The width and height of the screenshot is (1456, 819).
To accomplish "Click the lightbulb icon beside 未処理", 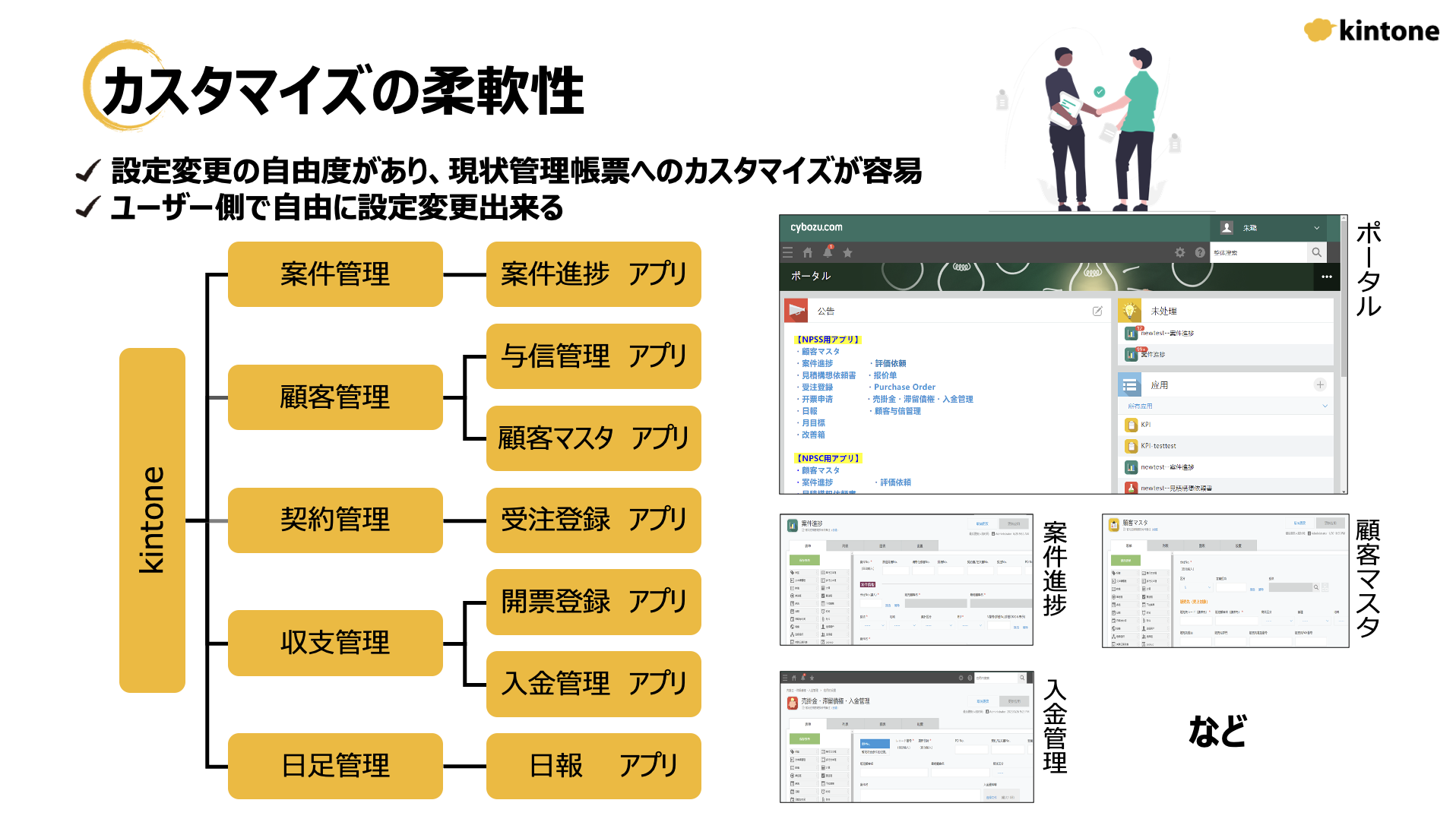I will (1130, 310).
